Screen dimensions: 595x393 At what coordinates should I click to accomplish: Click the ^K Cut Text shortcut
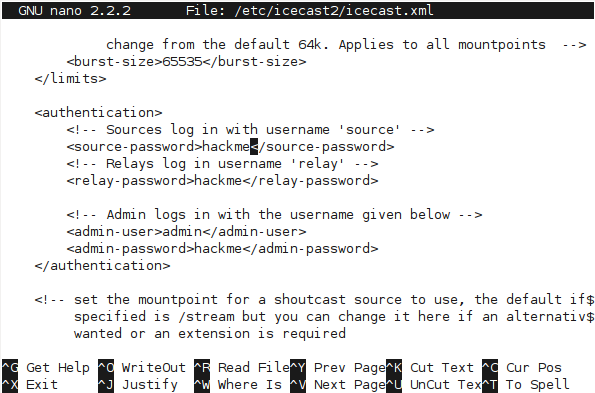click(x=430, y=367)
